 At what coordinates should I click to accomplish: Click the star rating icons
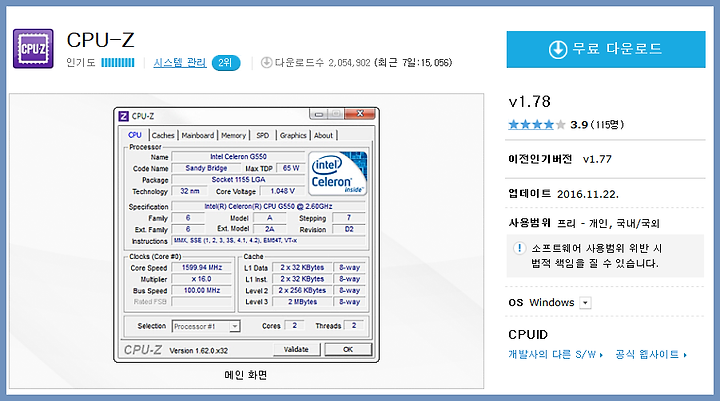pos(536,124)
